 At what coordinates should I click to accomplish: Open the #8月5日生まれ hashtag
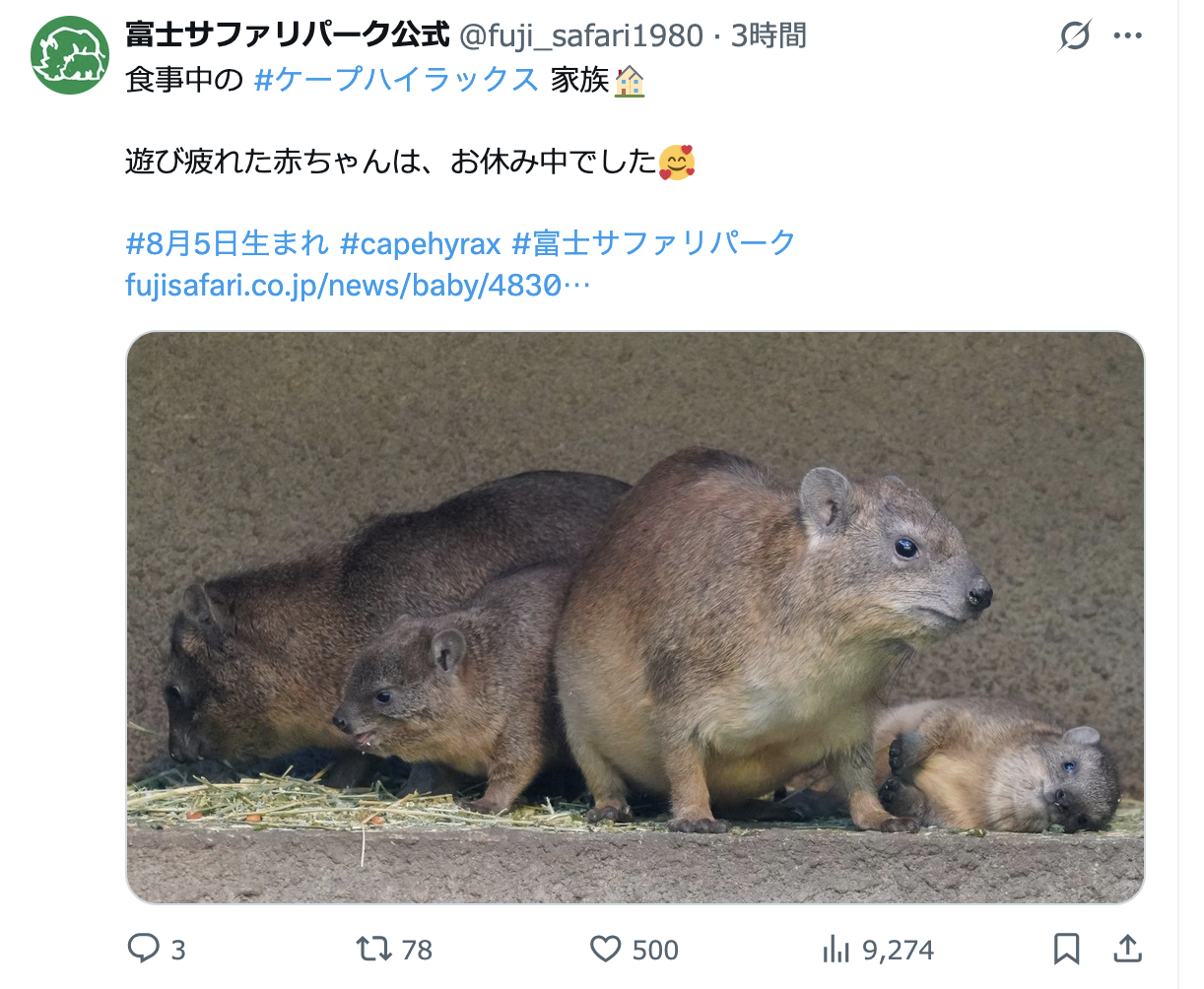tap(227, 242)
